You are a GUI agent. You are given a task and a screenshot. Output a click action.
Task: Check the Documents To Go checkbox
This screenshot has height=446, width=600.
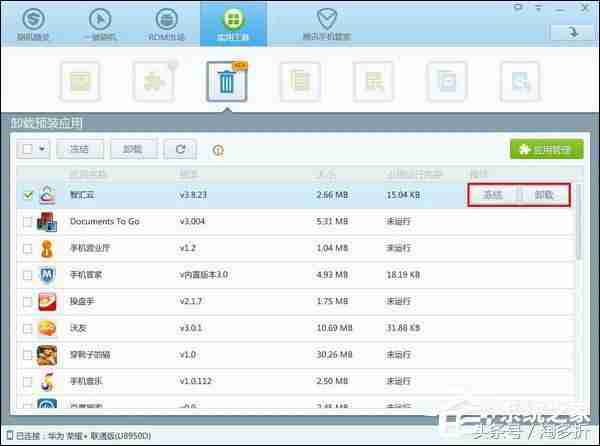(28, 221)
